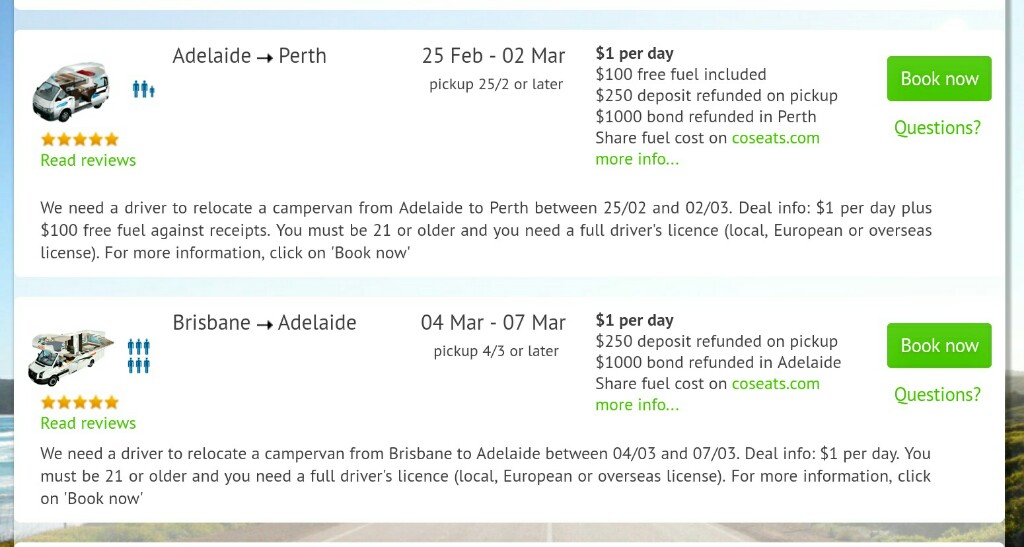Open coseats.com link in Brisbane to Adelaide listing

click(775, 384)
